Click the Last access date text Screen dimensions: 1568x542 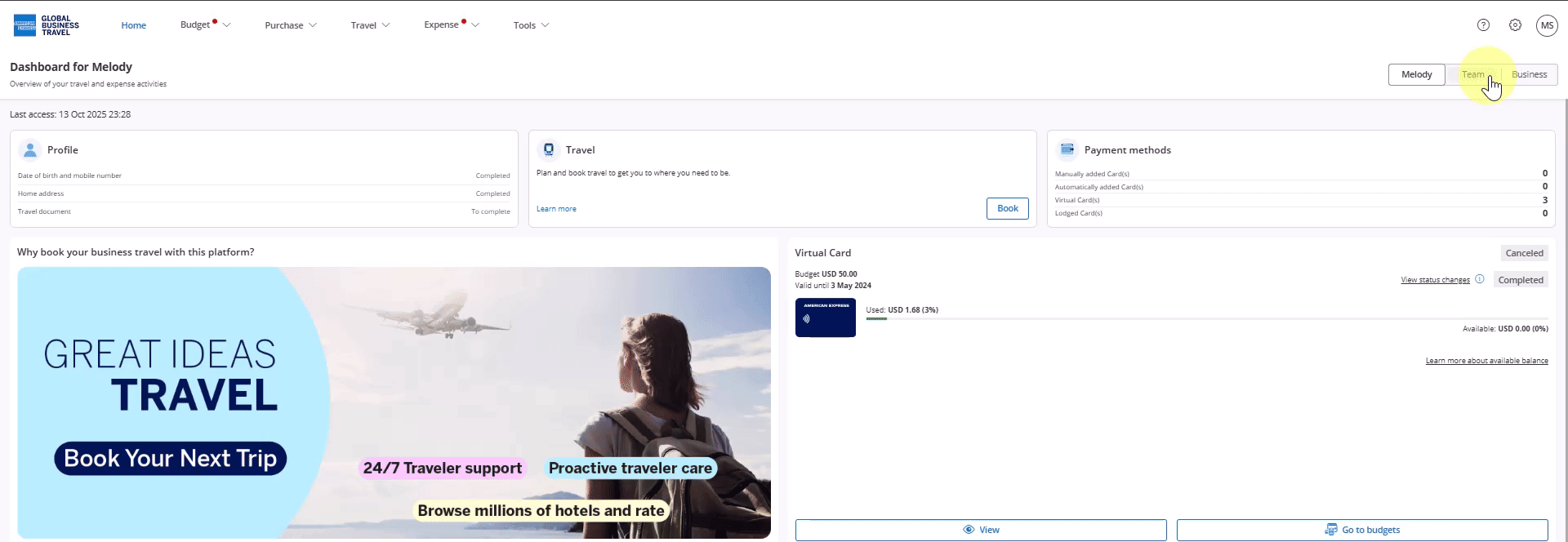[x=70, y=115]
